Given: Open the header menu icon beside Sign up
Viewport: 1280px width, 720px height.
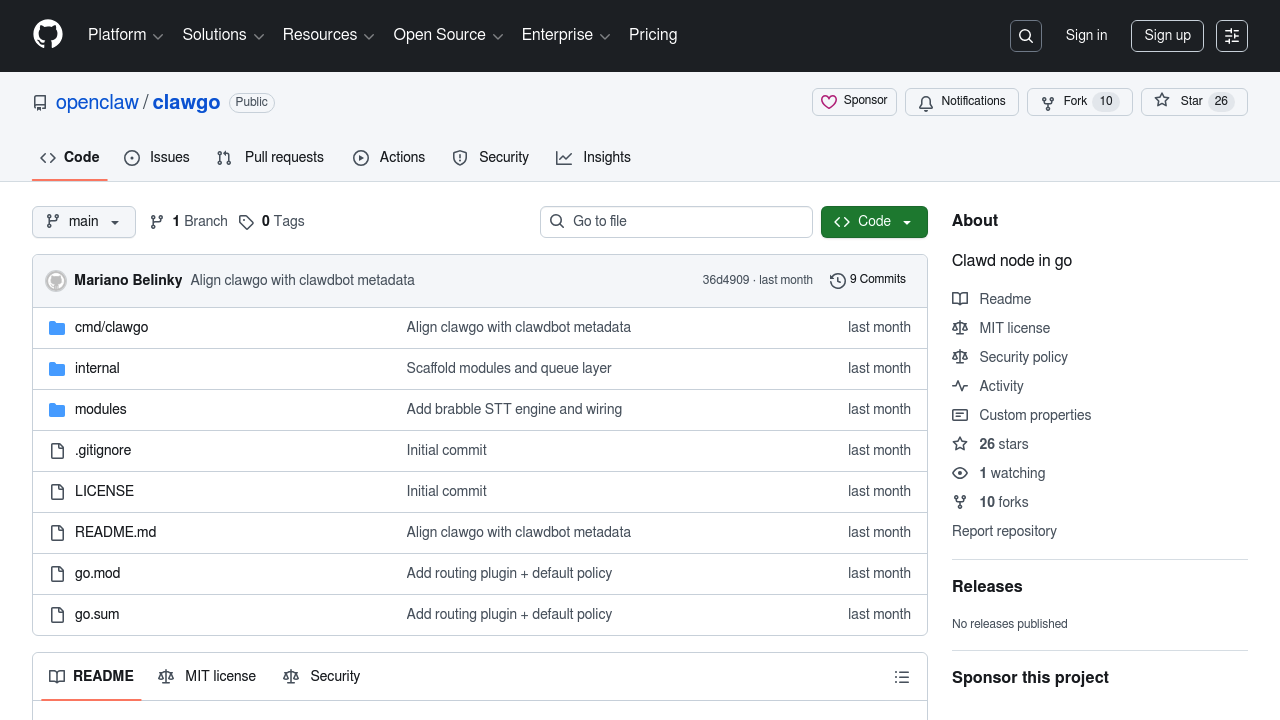Looking at the screenshot, I should pos(1232,36).
